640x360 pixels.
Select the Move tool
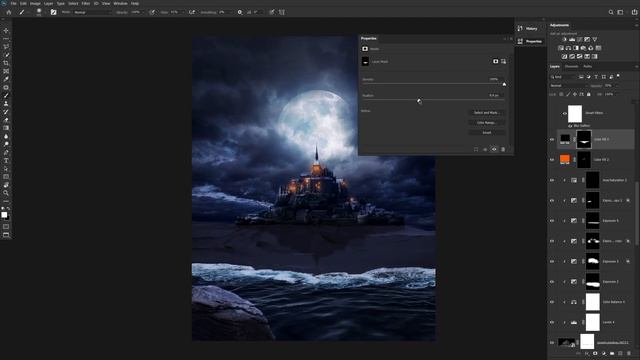pyautogui.click(x=6, y=31)
